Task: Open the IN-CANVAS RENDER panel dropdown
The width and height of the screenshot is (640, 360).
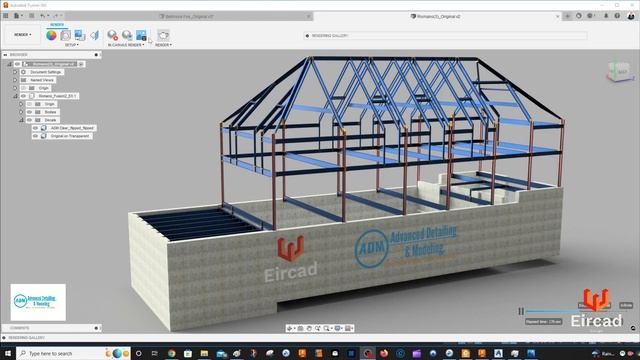Action: point(126,45)
